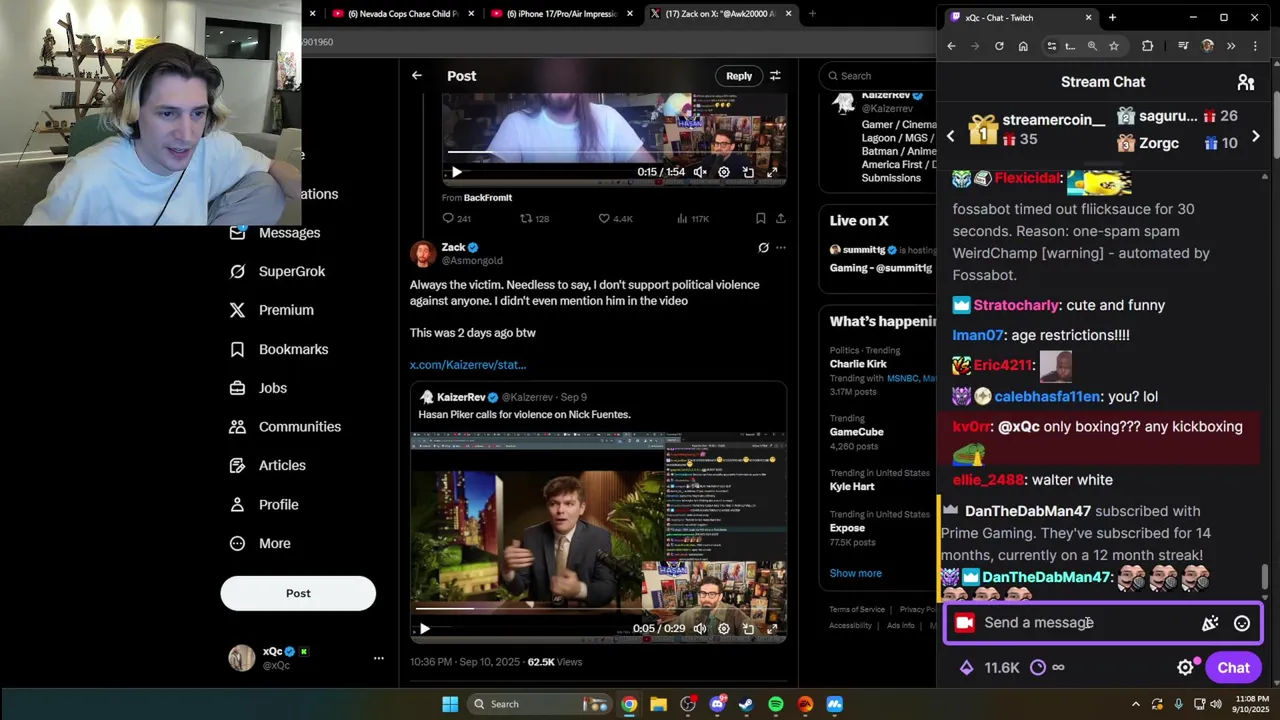Open Profile in the X sidebar
The height and width of the screenshot is (720, 1280).
[x=264, y=504]
